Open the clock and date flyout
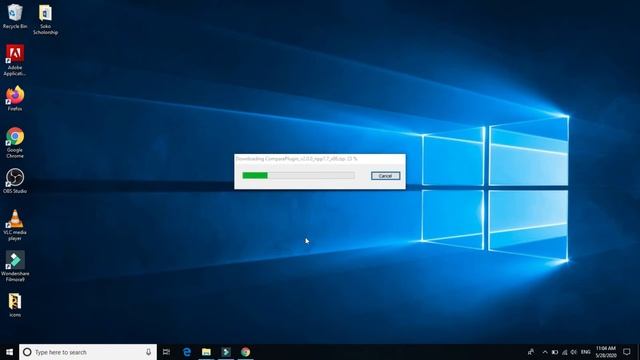This screenshot has height=360, width=640. point(606,352)
